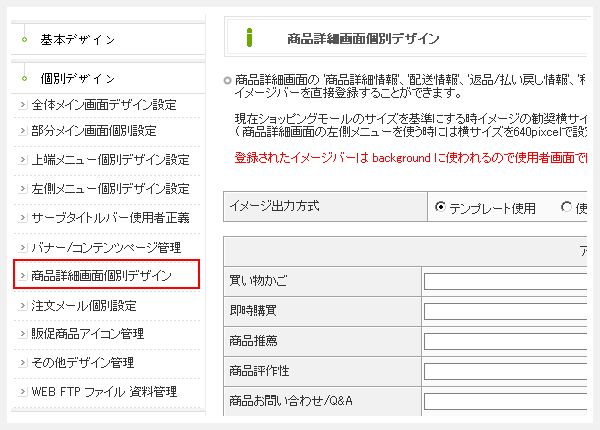Collapse the 個別デザイン section
The height and width of the screenshot is (430, 600).
tap(77, 78)
